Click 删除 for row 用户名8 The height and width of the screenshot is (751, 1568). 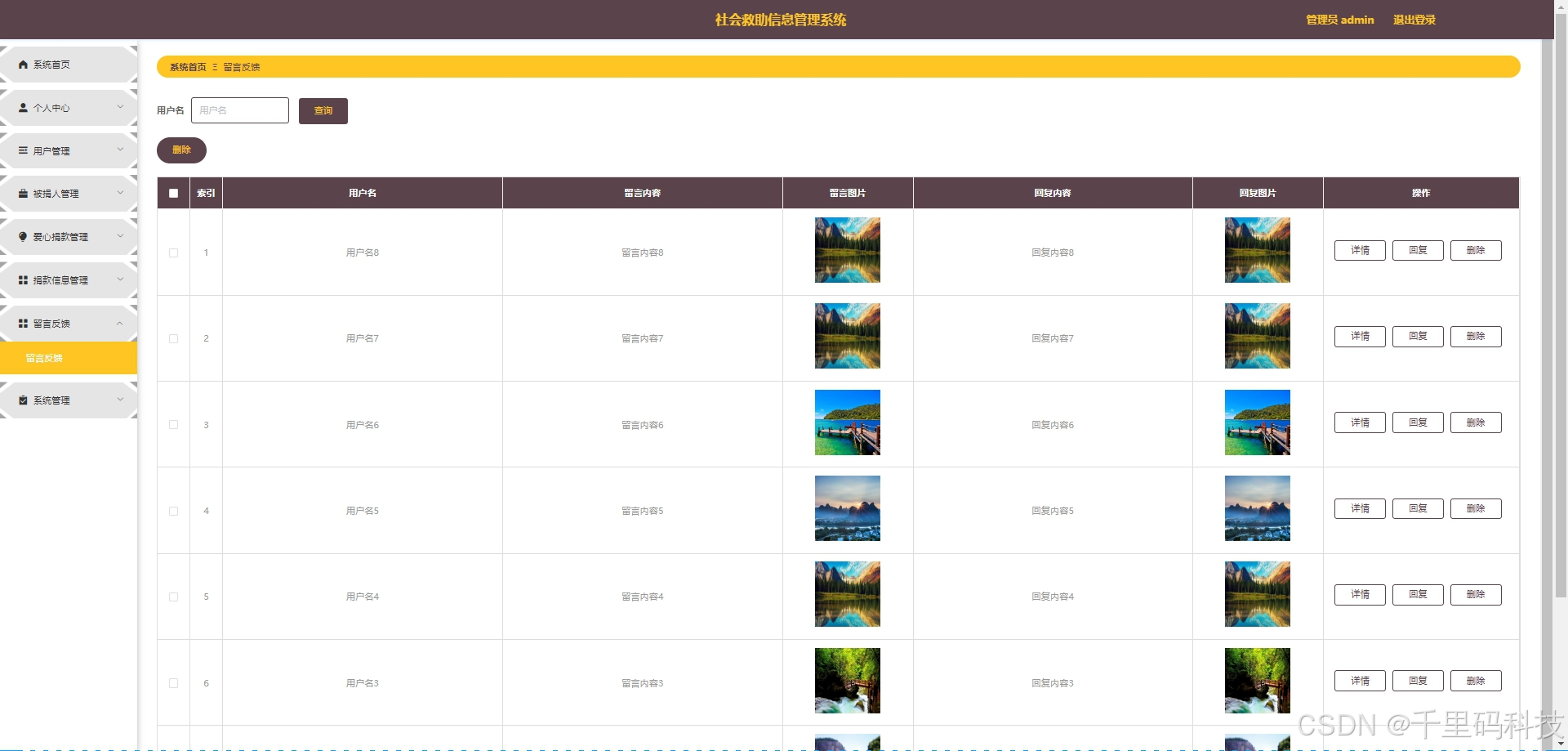point(1476,250)
